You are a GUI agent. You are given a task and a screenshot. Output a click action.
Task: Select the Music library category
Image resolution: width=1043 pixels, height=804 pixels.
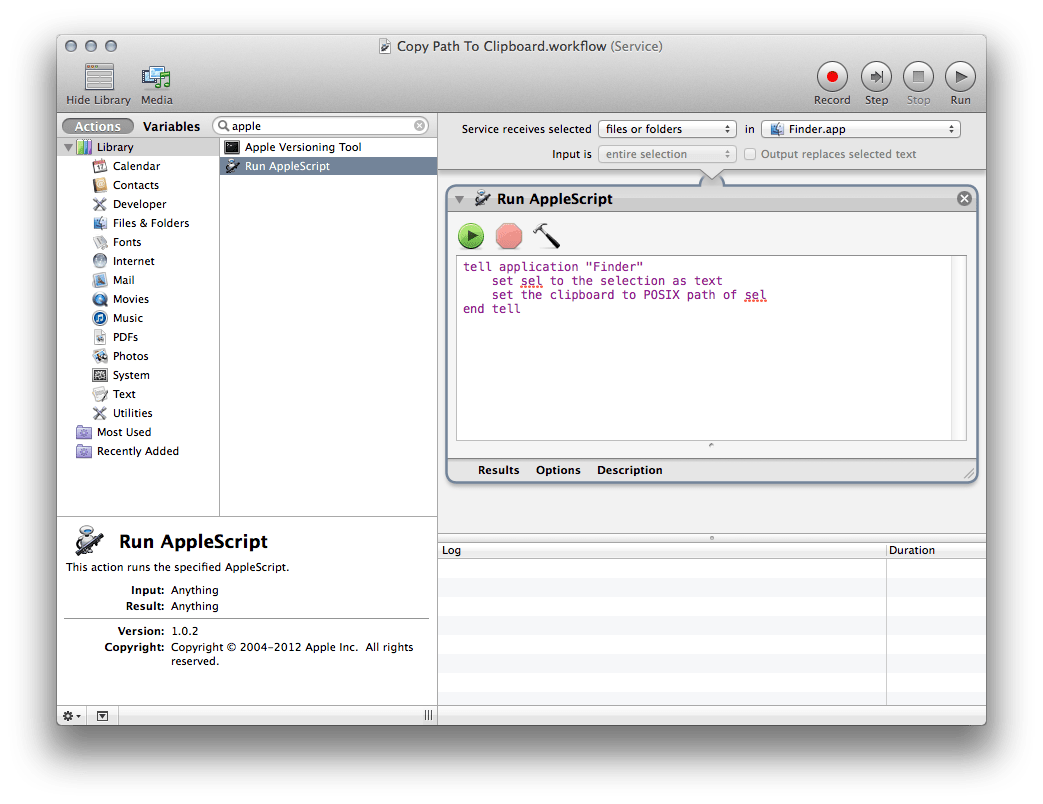tap(128, 319)
